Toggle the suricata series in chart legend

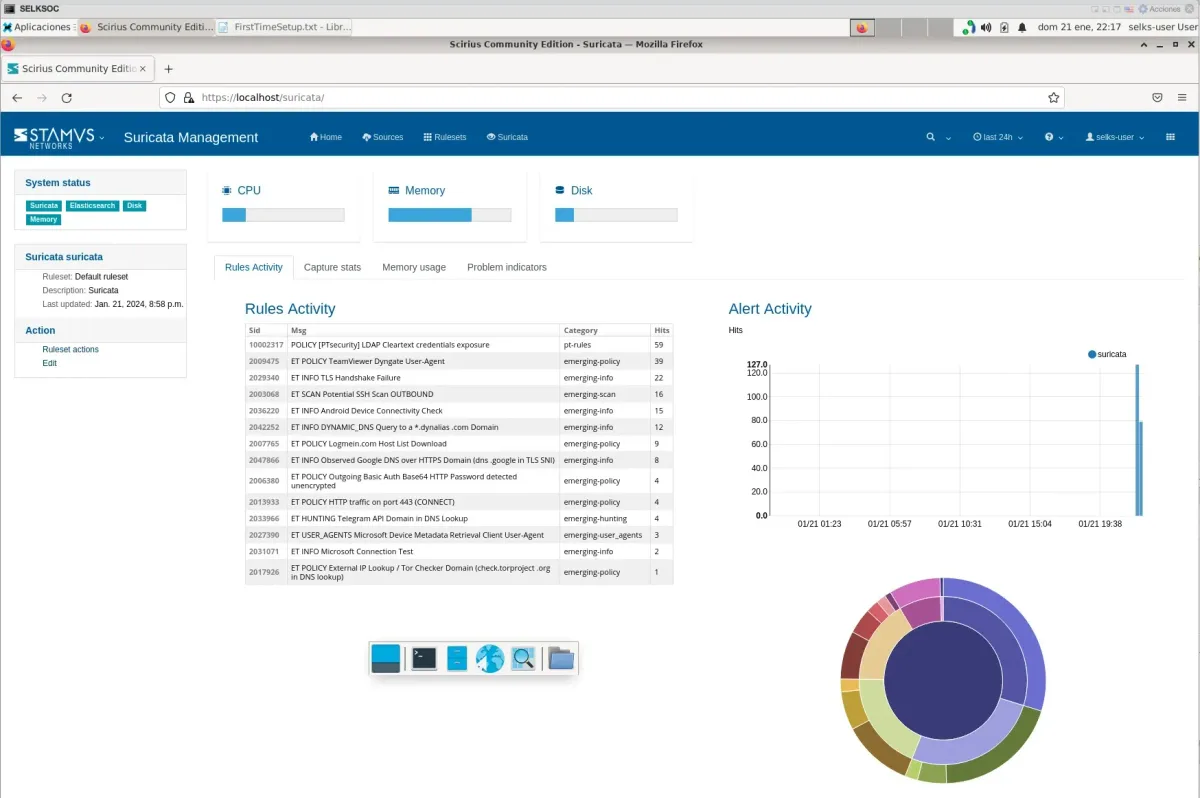coord(1107,354)
